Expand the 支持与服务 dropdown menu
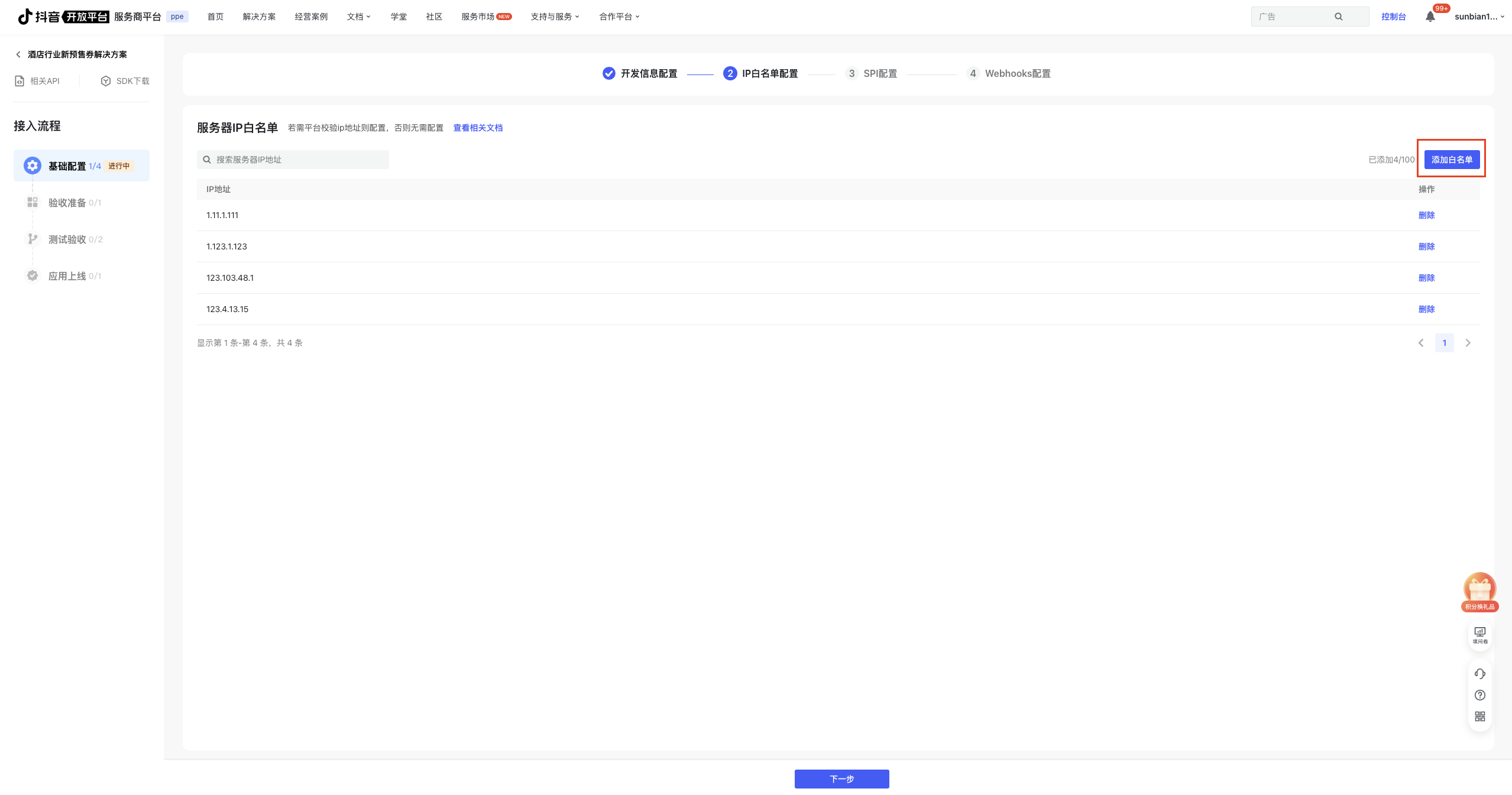This screenshot has width=1512, height=795. click(x=555, y=17)
